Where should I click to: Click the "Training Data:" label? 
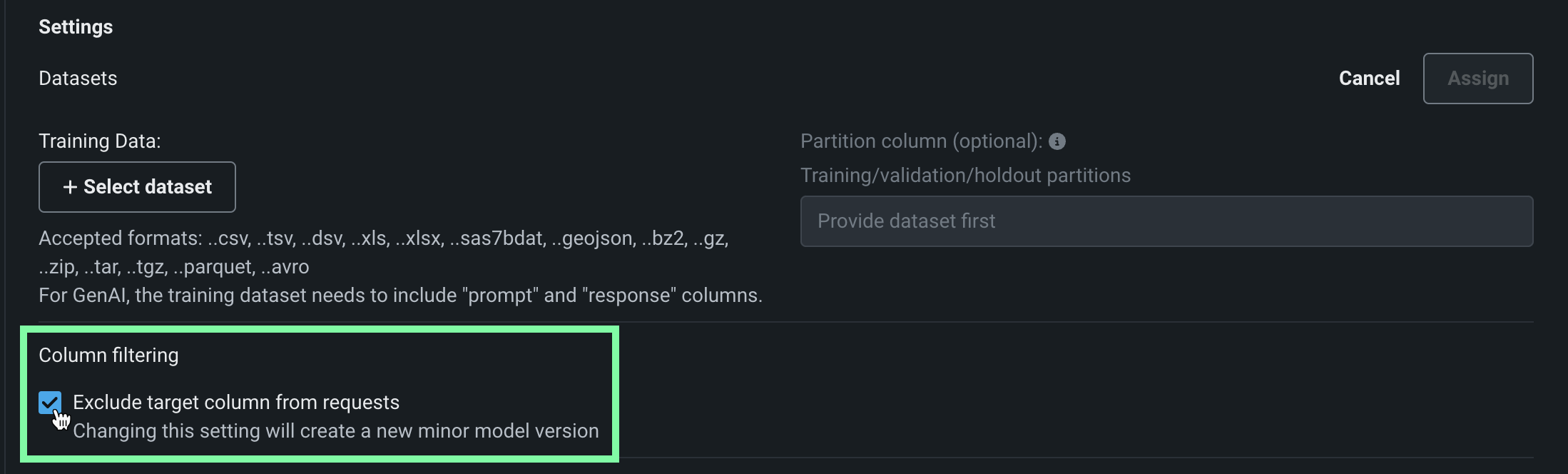point(100,141)
